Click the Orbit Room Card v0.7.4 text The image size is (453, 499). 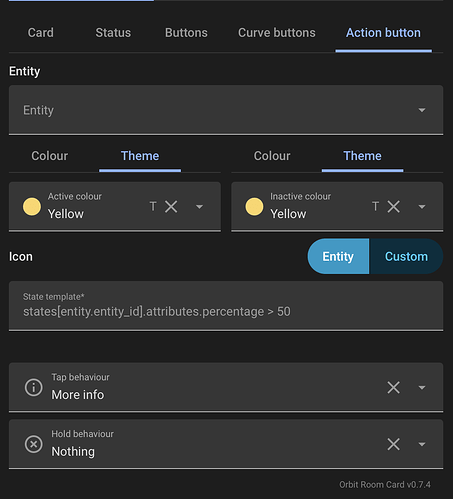385,484
